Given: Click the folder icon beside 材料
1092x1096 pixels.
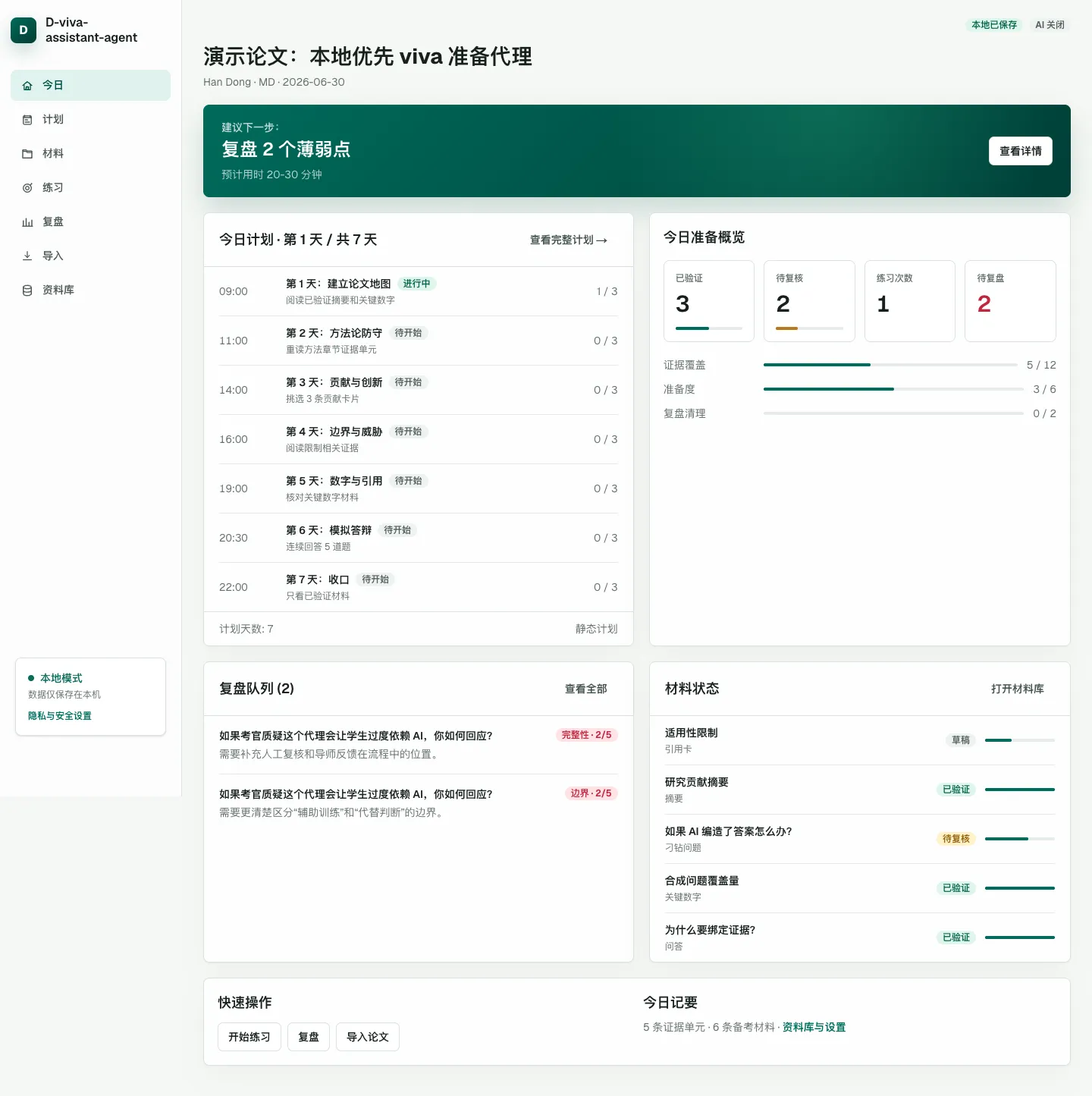Looking at the screenshot, I should pyautogui.click(x=27, y=154).
